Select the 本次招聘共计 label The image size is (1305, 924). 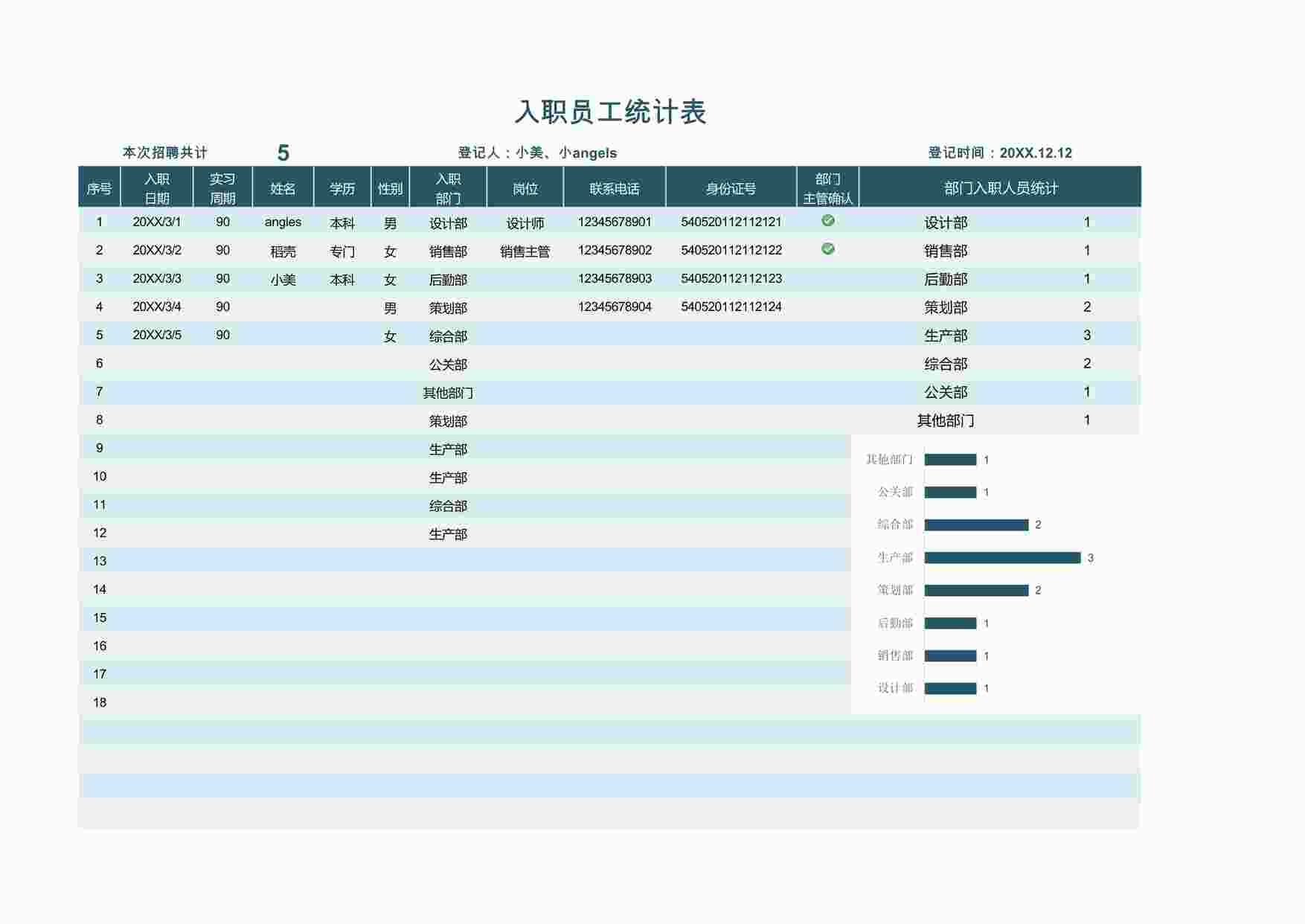[x=165, y=153]
